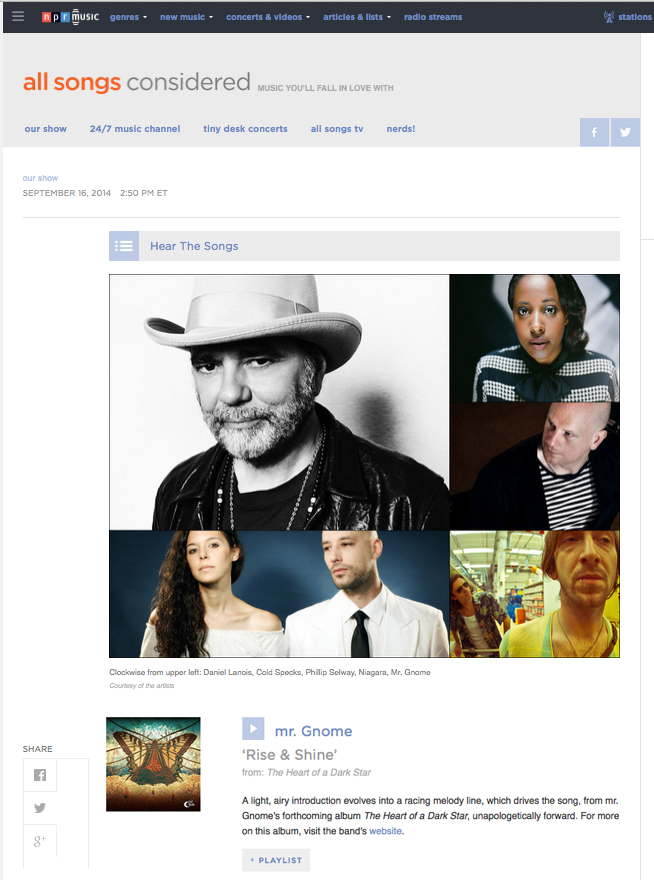Click the Hear The Songs list icon
The width and height of the screenshot is (654, 880).
pyautogui.click(x=124, y=246)
